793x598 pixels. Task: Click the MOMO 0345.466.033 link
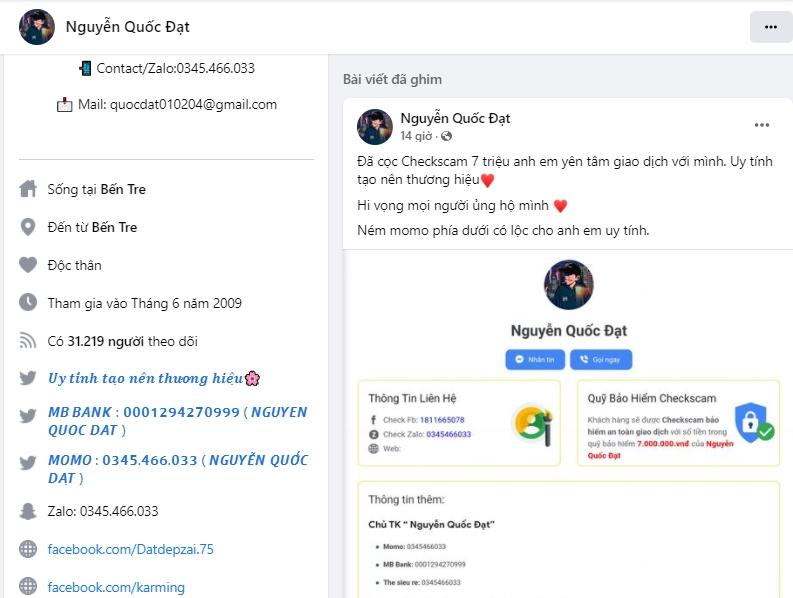click(x=178, y=469)
